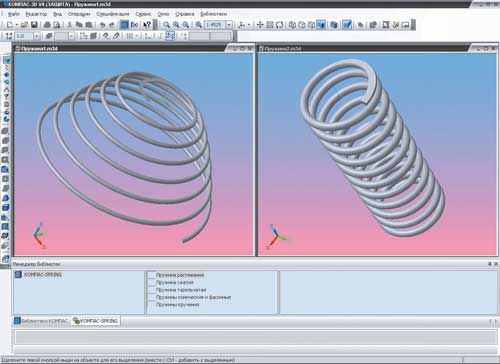Switch to the KOMPAS-SPRING library tab
Viewport: 500px width, 364px height.
pyautogui.click(x=95, y=321)
